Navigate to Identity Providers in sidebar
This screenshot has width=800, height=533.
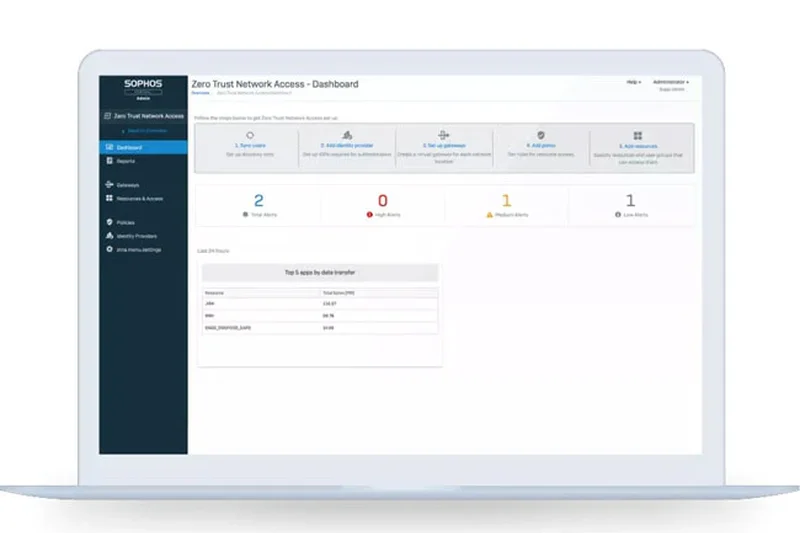(136, 236)
